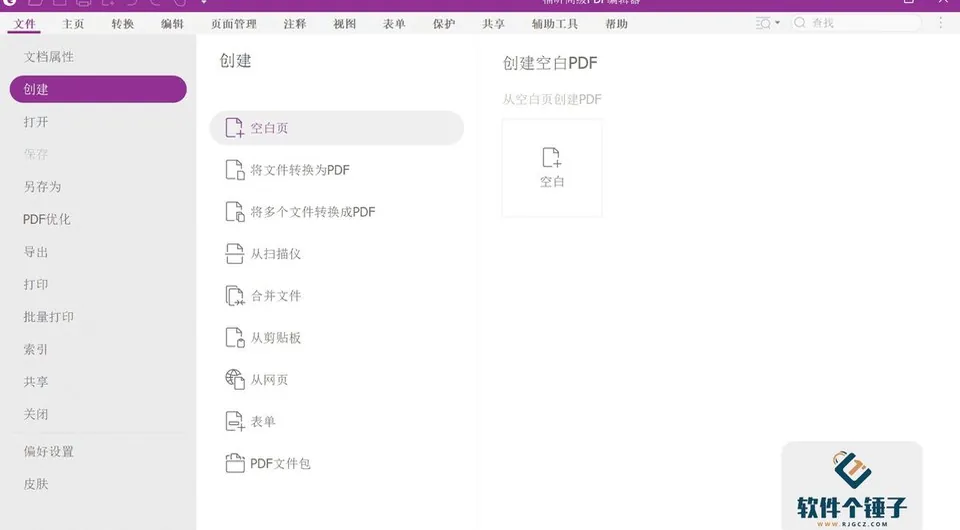Choose 关闭 in the sidebar
This screenshot has width=960, height=530.
[98, 414]
